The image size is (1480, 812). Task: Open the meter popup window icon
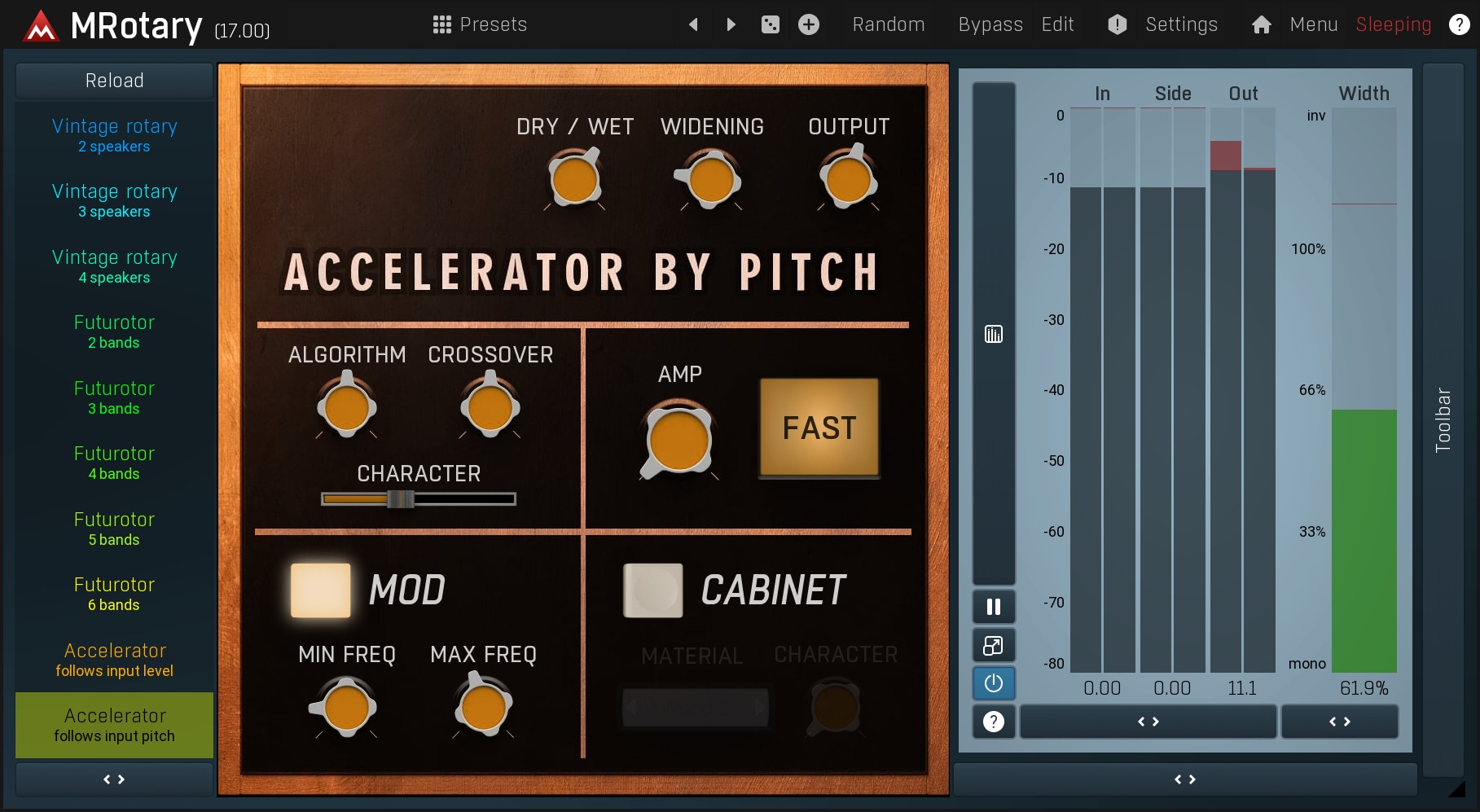click(x=993, y=646)
